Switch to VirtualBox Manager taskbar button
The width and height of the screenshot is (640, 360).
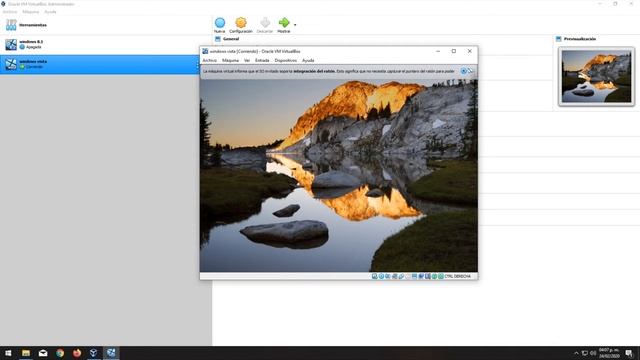(x=93, y=353)
